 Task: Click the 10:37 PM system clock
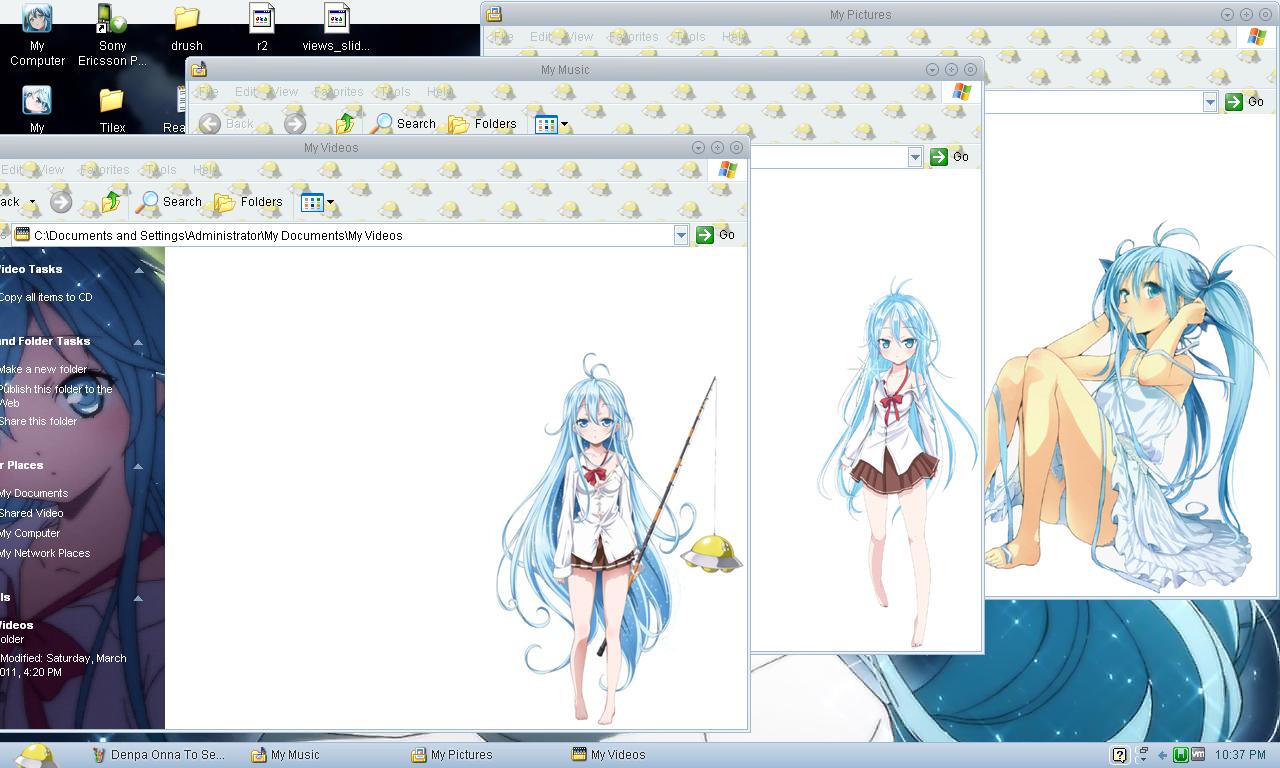(x=1240, y=755)
